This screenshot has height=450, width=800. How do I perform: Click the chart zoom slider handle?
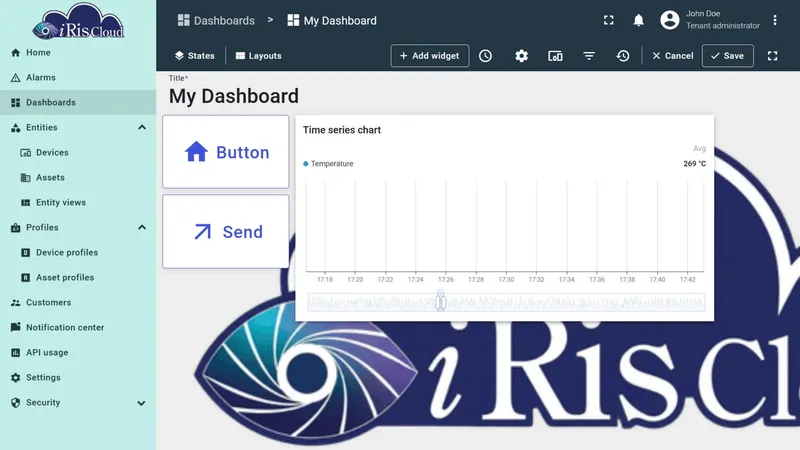(441, 301)
